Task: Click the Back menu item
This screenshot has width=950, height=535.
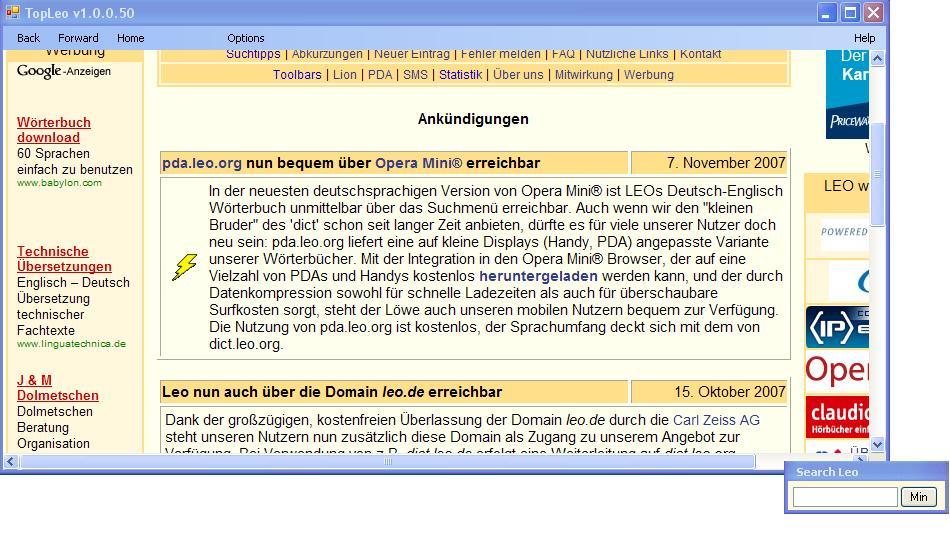Action: click(x=28, y=38)
